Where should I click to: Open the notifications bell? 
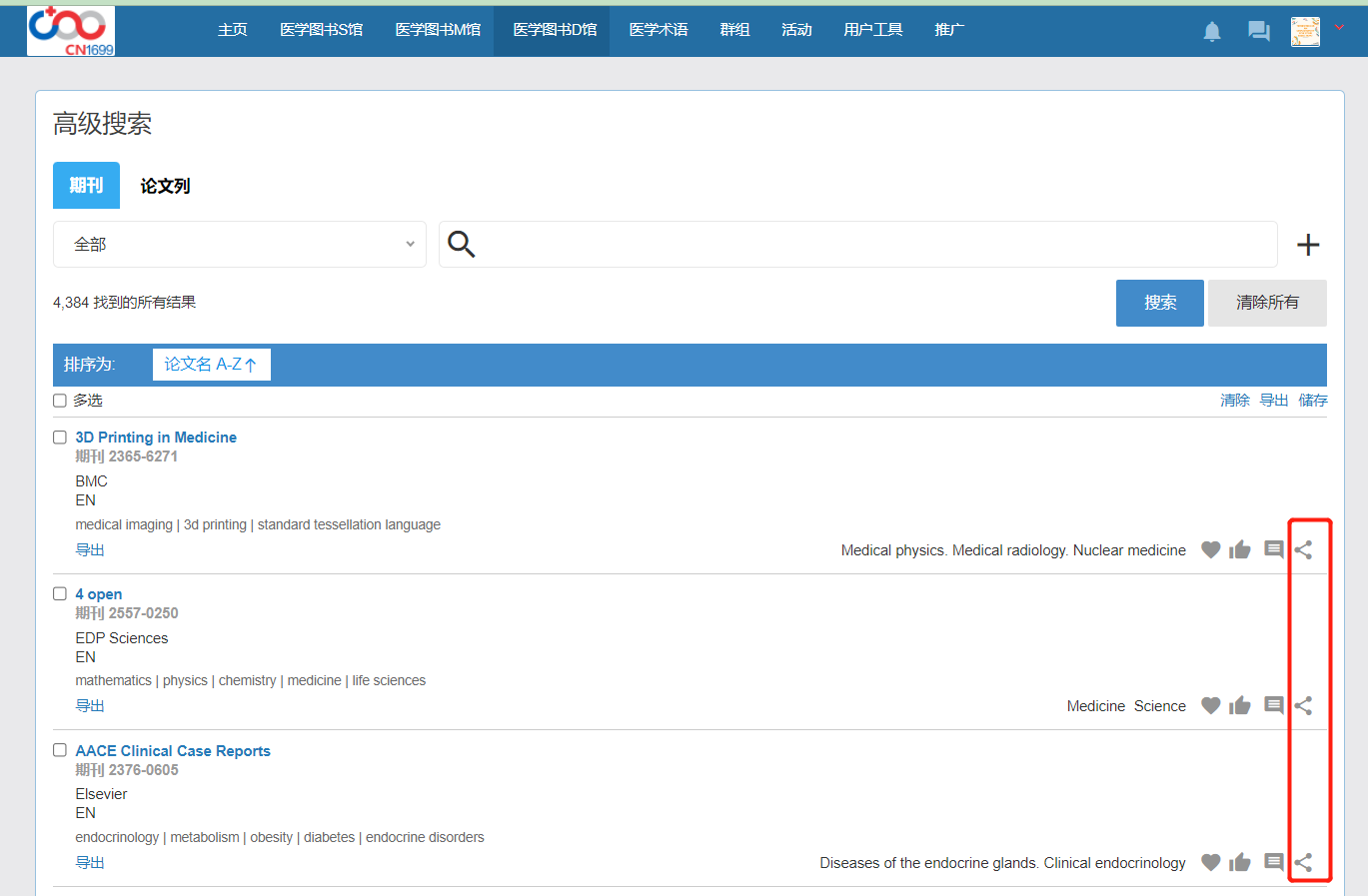pos(1212,32)
